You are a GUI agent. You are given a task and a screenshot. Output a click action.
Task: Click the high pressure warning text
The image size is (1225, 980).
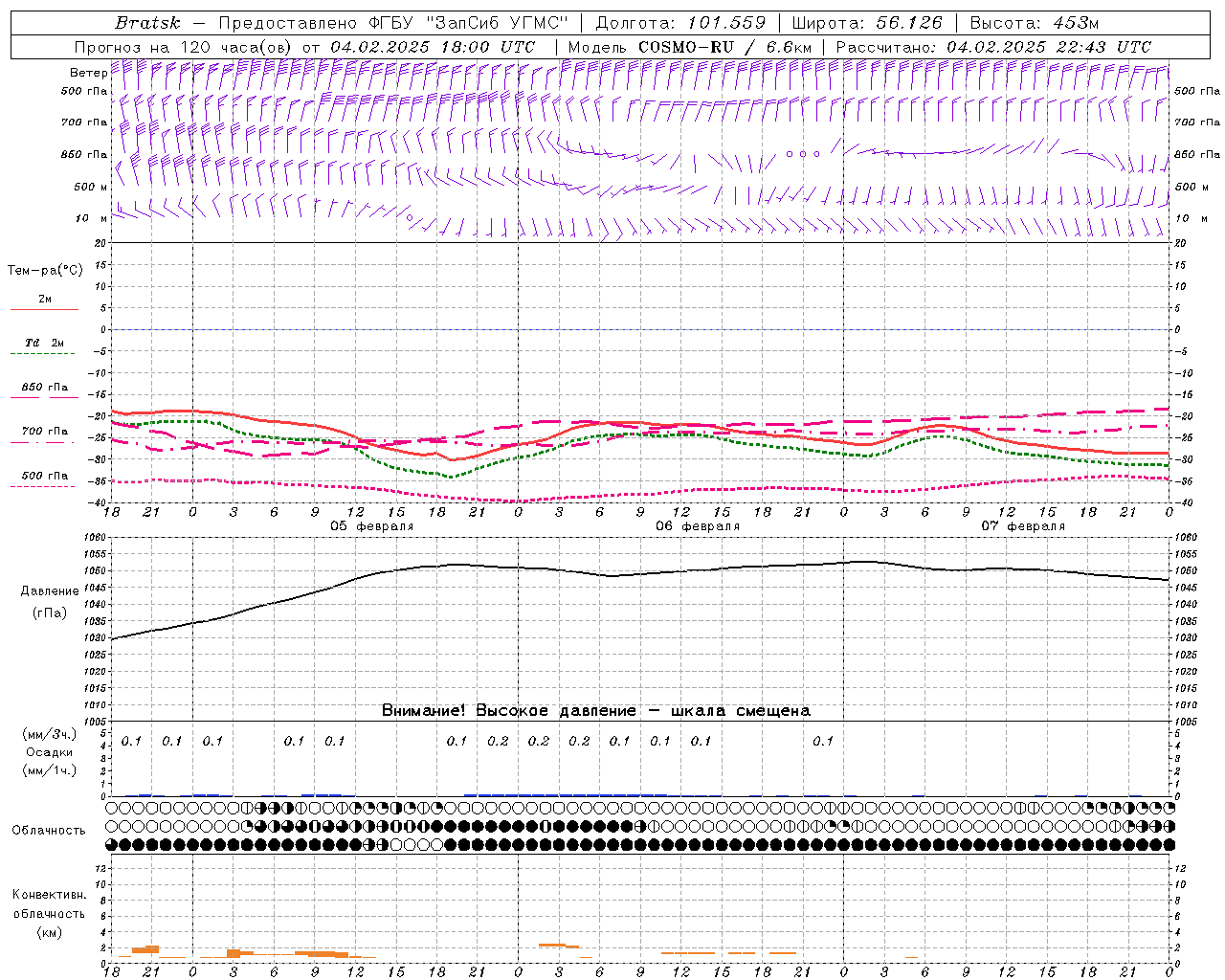(595, 710)
